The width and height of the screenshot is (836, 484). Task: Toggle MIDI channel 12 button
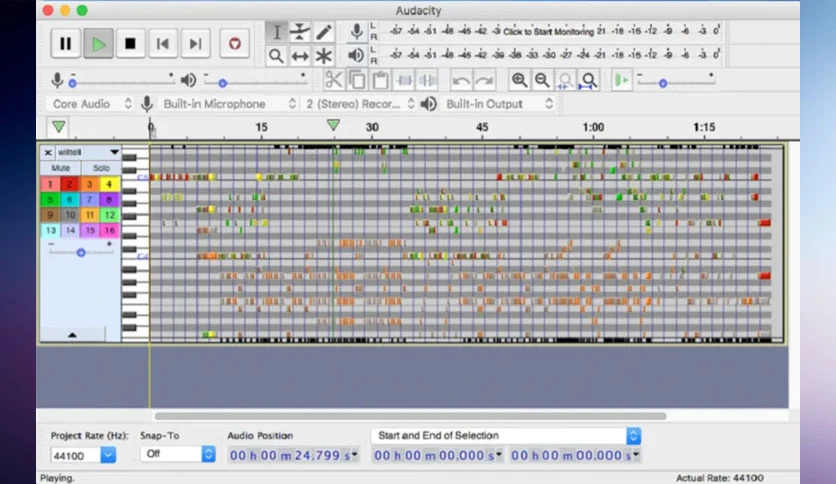[109, 215]
